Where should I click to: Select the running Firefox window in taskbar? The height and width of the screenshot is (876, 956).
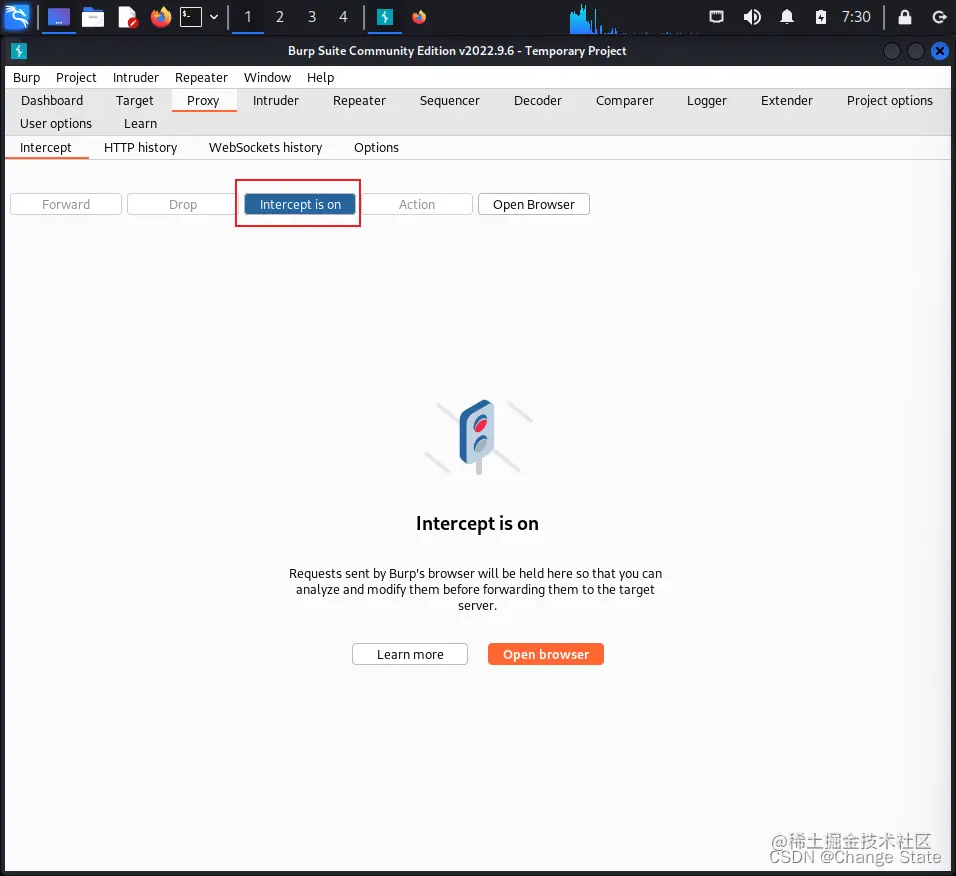(419, 17)
